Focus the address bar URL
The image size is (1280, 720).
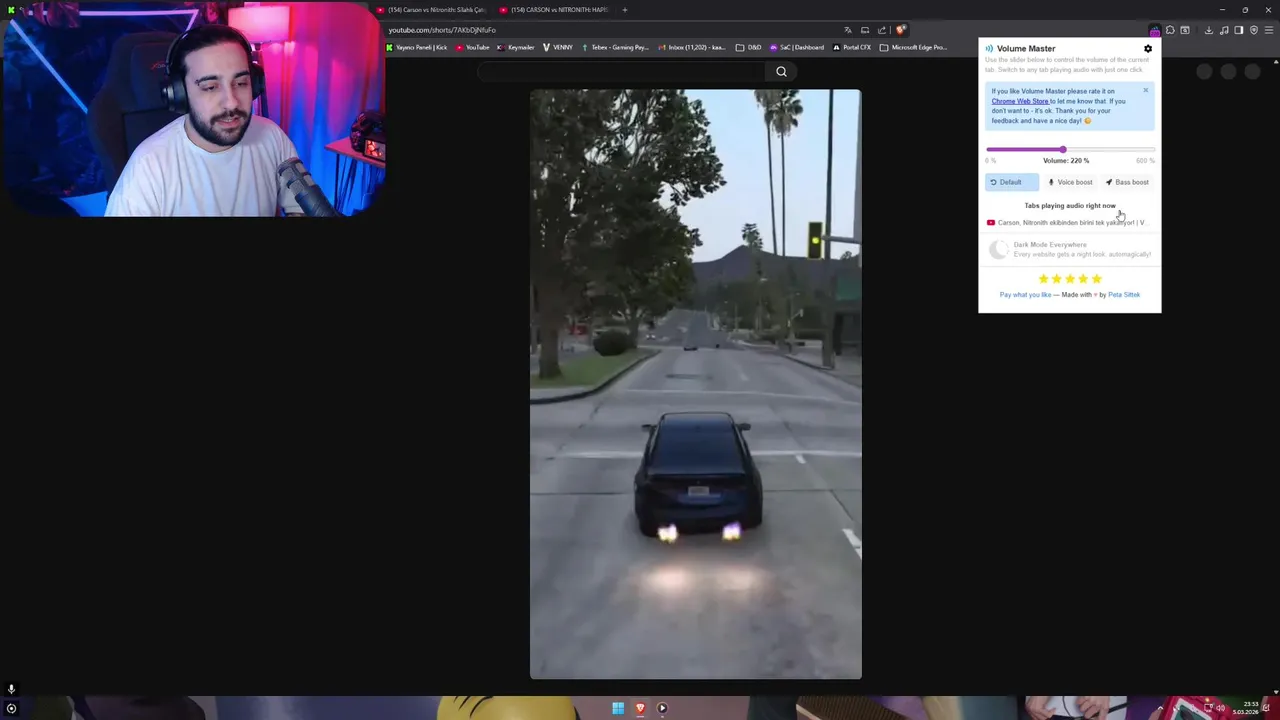[442, 30]
